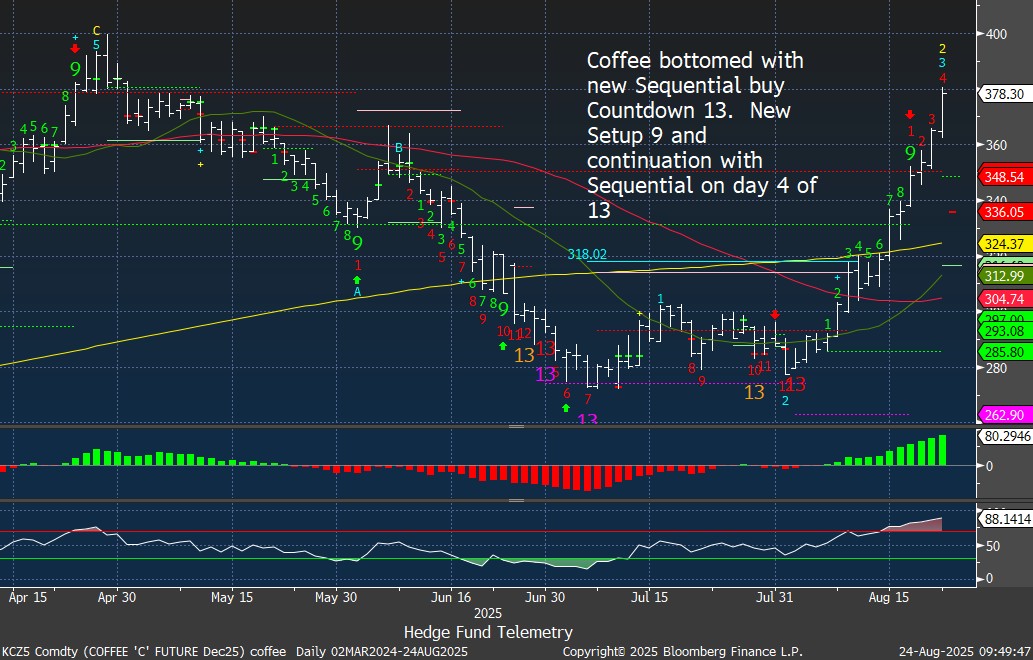
Task: Select the yellow 324.37 moving average tag
Action: pos(1003,244)
